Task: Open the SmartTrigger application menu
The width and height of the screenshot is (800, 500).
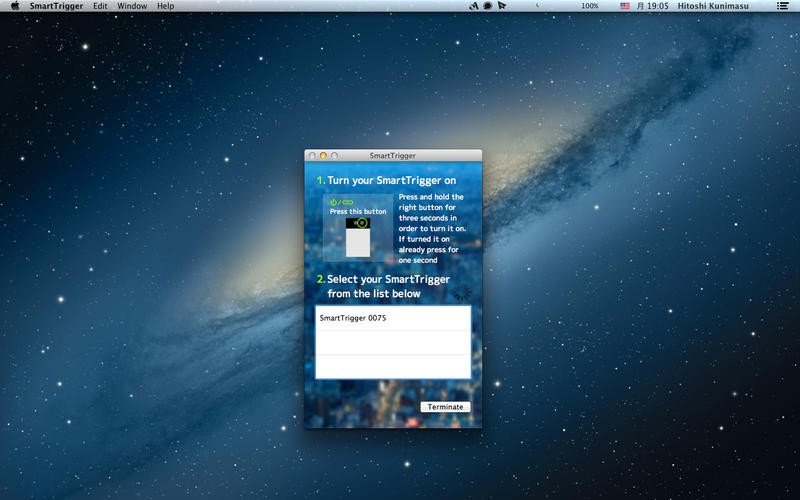Action: [x=56, y=6]
